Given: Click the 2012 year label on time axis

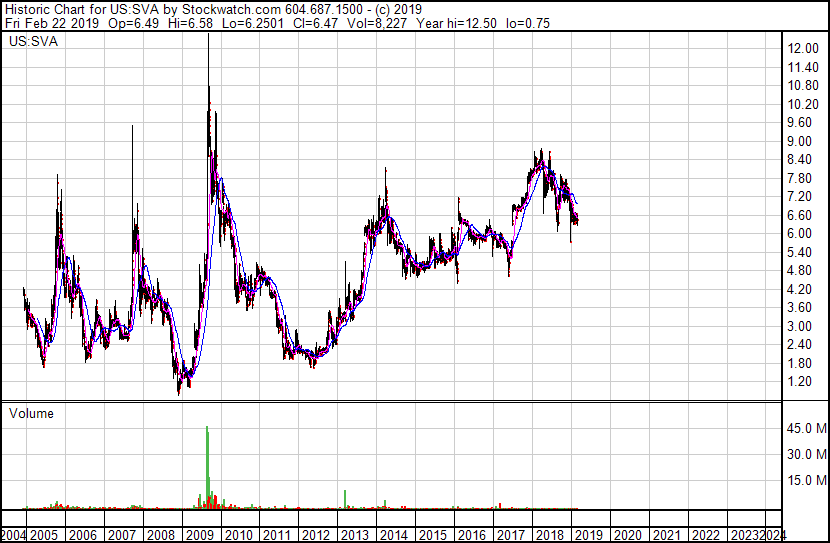Looking at the screenshot, I should click(x=316, y=535).
